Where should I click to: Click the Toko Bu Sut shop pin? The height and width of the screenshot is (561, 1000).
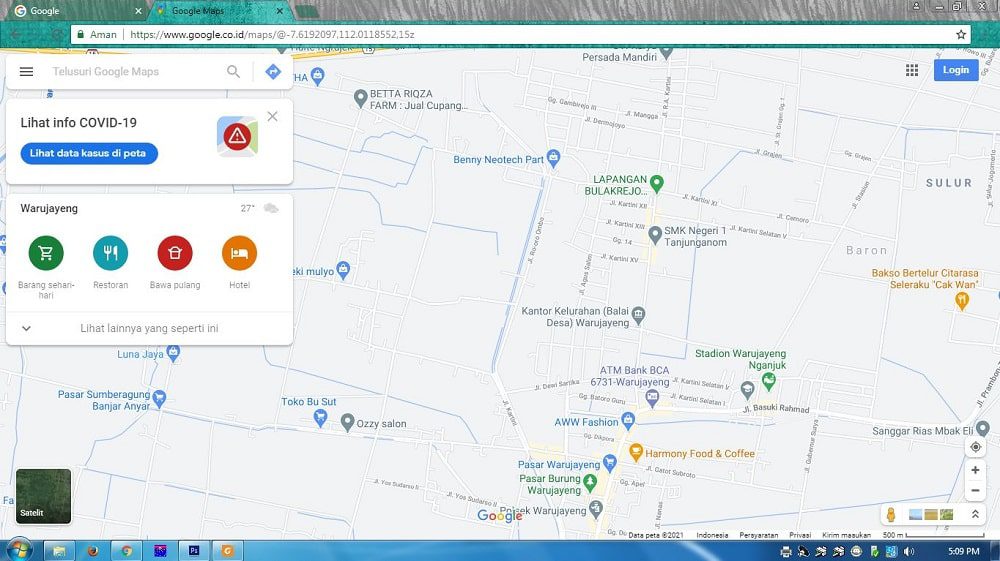[x=321, y=418]
